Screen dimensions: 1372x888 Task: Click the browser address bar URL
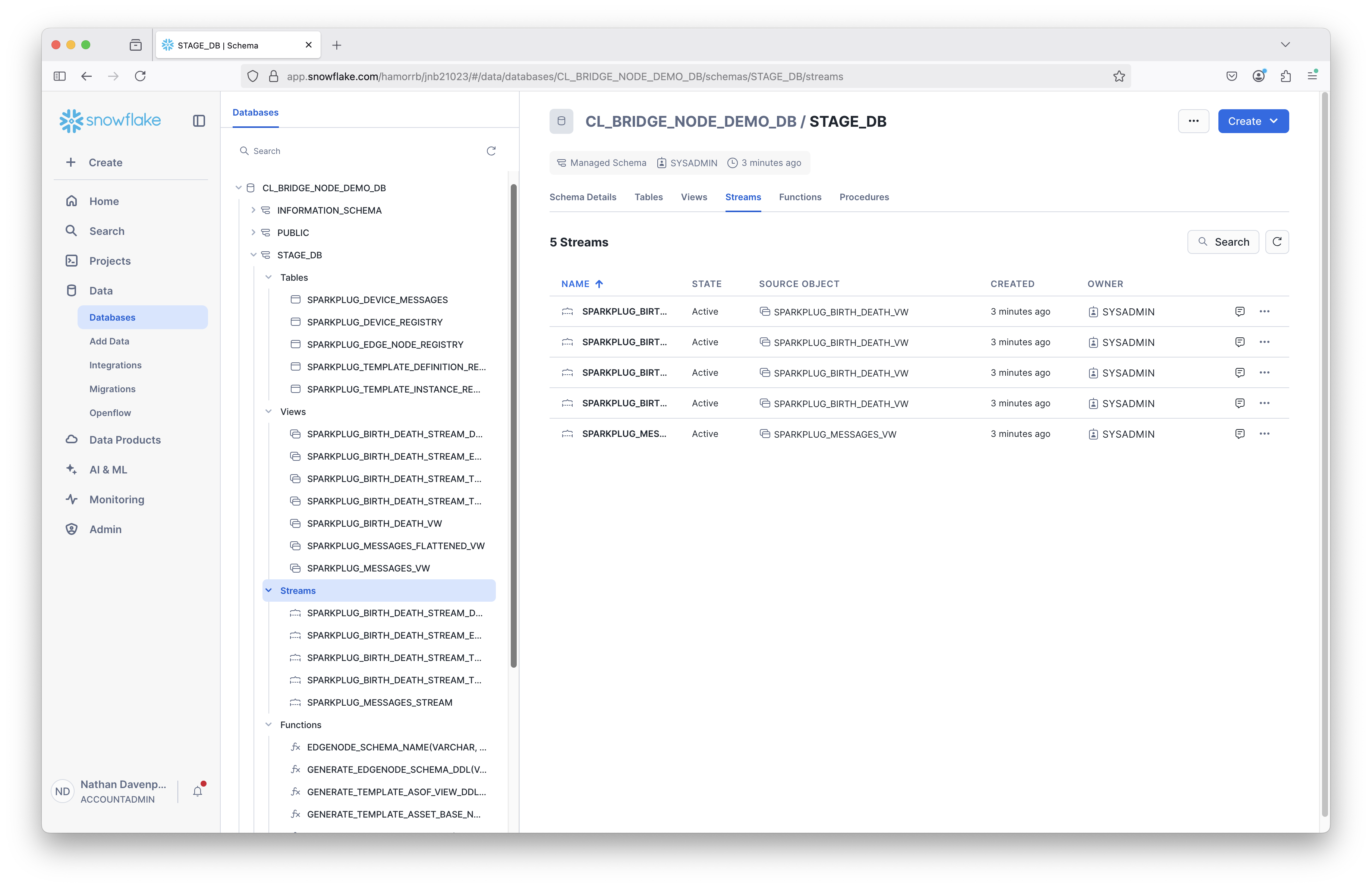pos(564,77)
